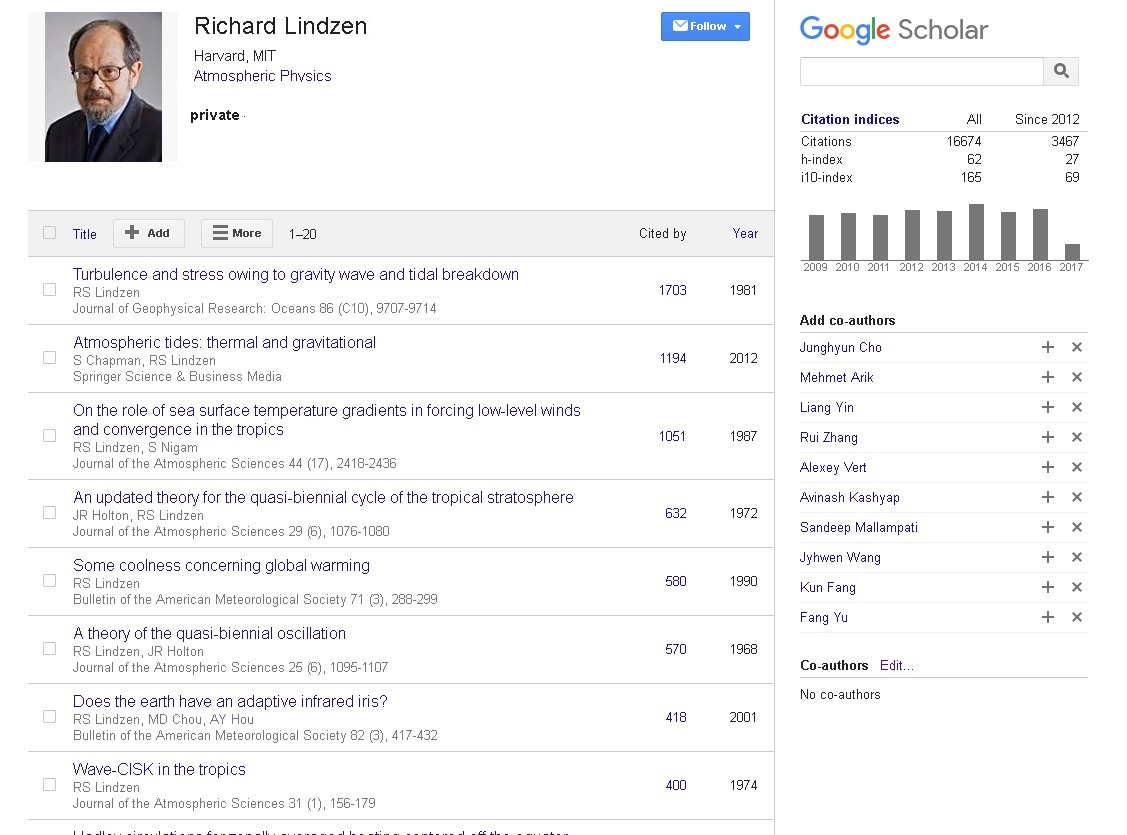Open the More actions menu
1127x835 pixels.
tap(237, 234)
